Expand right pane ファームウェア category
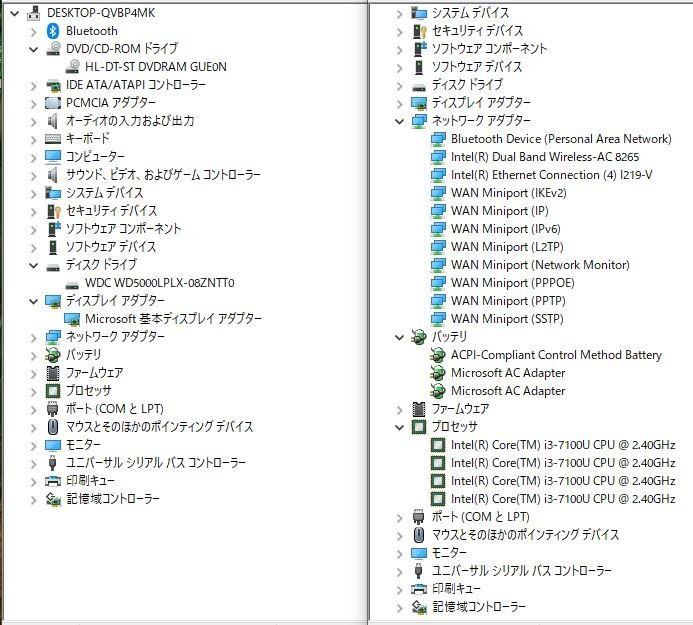The image size is (693, 625). (x=400, y=409)
